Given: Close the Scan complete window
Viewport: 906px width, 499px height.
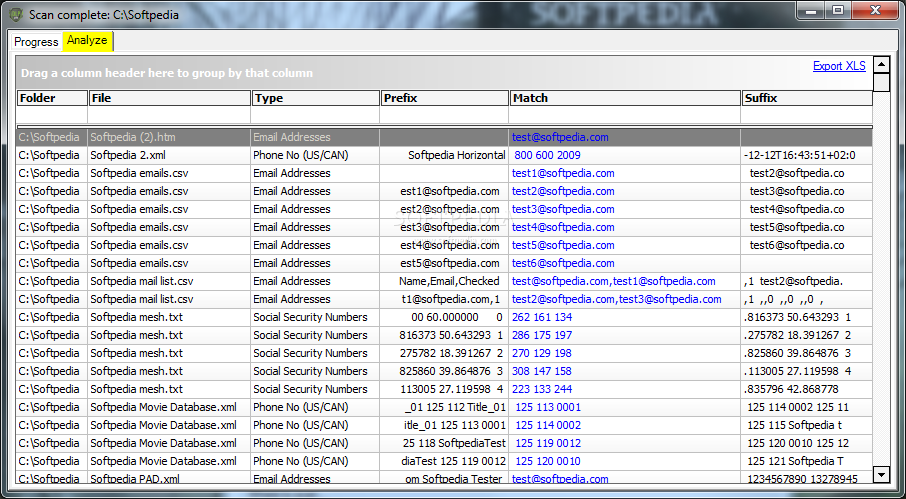Looking at the screenshot, I should click(876, 11).
